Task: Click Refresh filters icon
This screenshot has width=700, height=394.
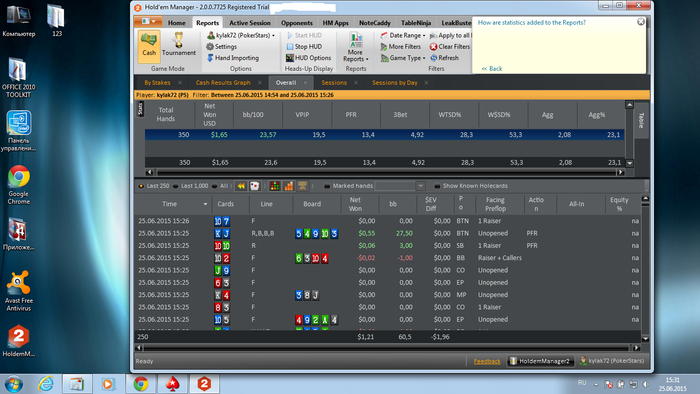Action: pyautogui.click(x=433, y=58)
